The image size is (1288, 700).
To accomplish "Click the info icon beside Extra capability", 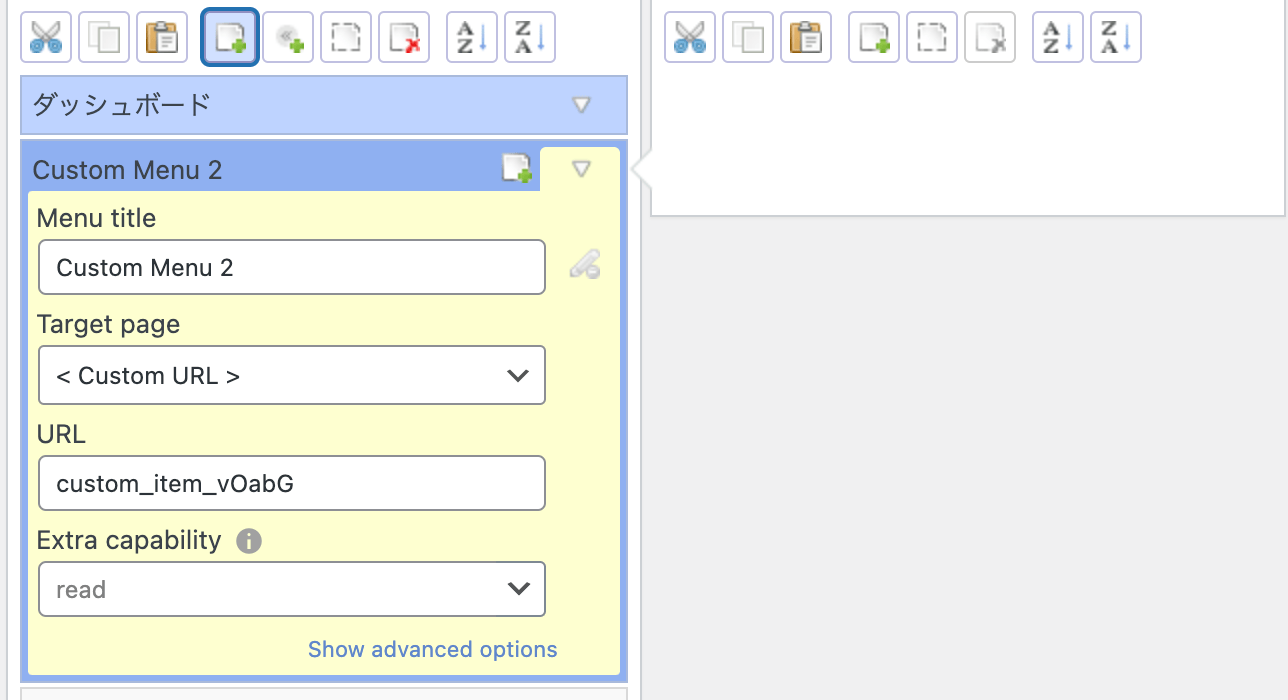I will [x=249, y=541].
